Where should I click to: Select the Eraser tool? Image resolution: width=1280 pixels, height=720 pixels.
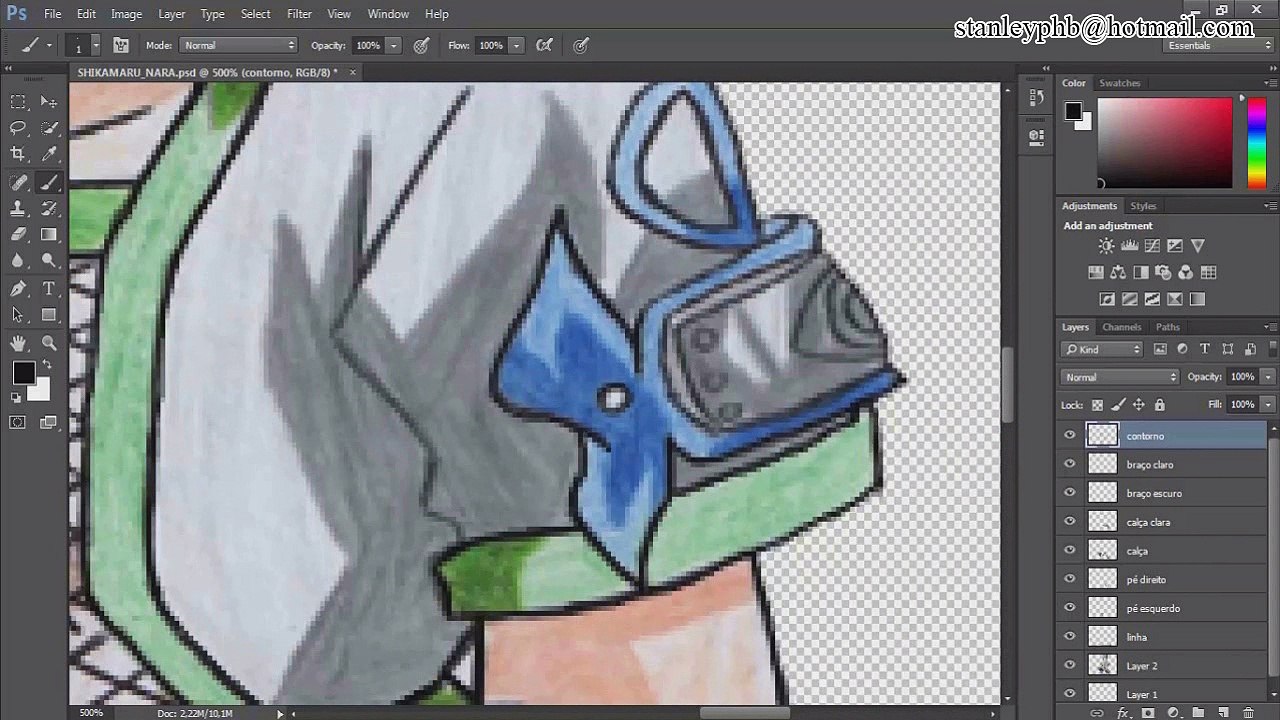[x=18, y=234]
